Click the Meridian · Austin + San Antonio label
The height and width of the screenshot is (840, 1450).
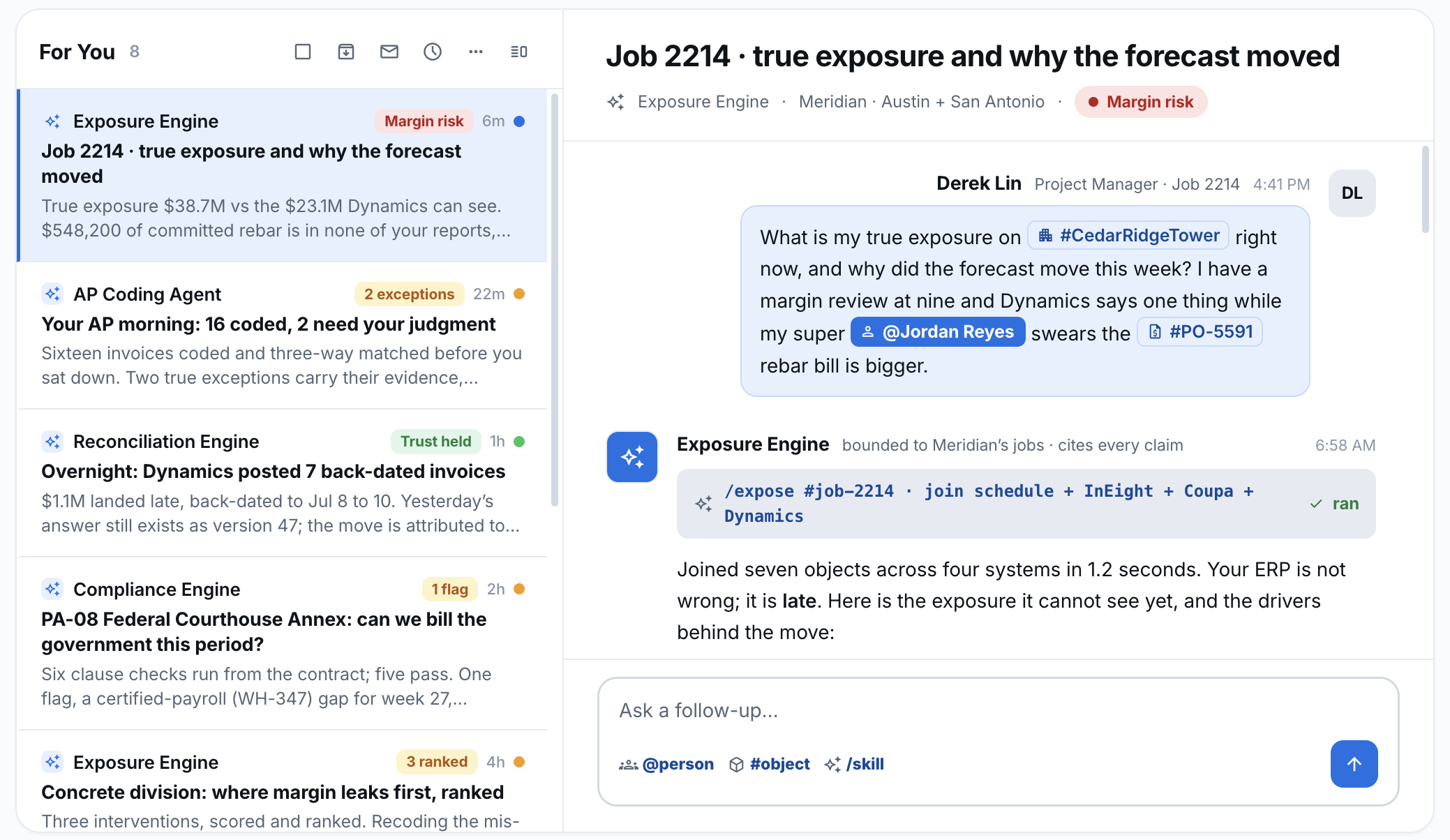921,102
